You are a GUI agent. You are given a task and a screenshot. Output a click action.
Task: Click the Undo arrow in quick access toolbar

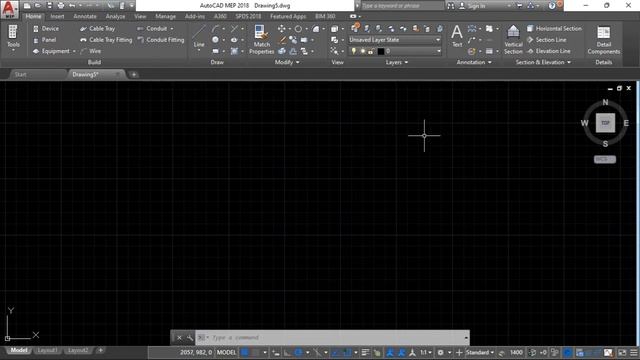click(72, 6)
